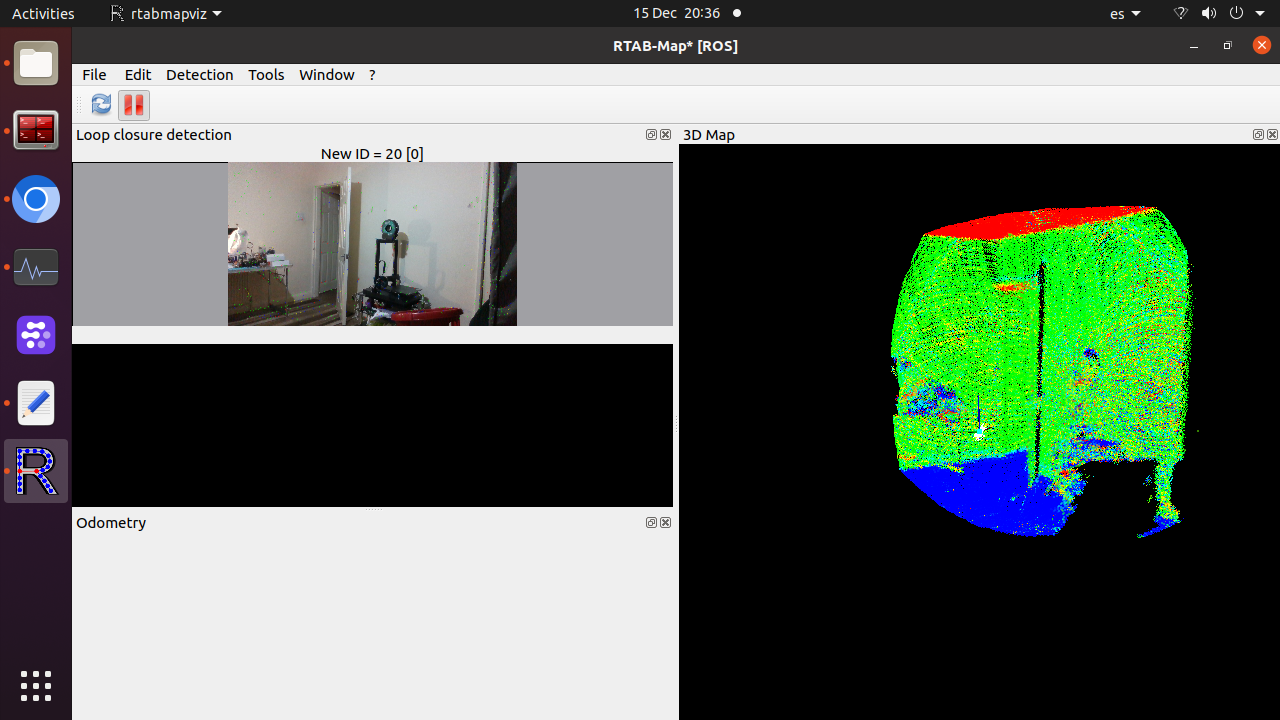Screen dimensions: 1280x720
Task: Close the 3D Map panel
Action: click(1272, 135)
